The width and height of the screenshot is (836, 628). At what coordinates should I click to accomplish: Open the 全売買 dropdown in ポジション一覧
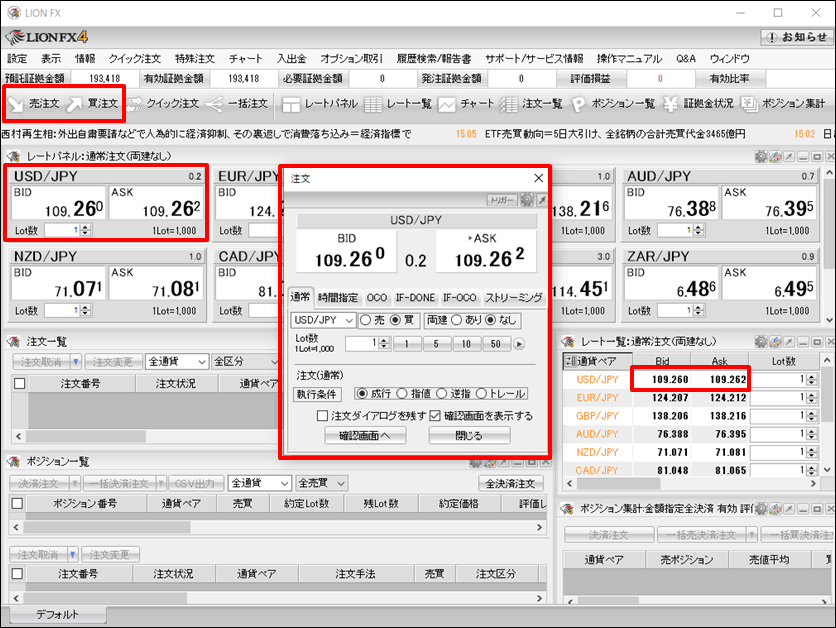coord(322,483)
